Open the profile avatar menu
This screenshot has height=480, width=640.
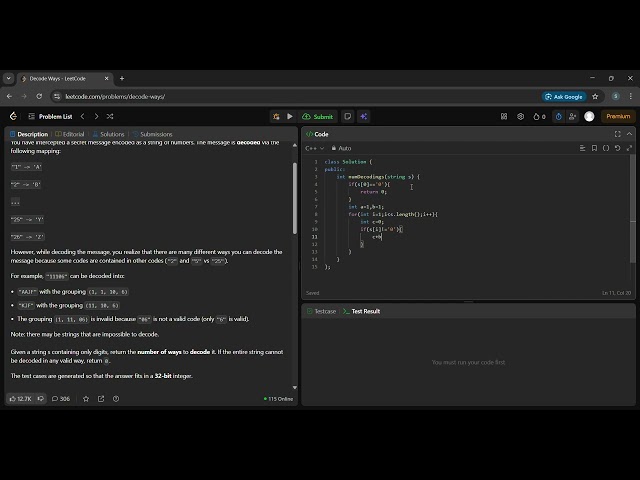pyautogui.click(x=589, y=116)
